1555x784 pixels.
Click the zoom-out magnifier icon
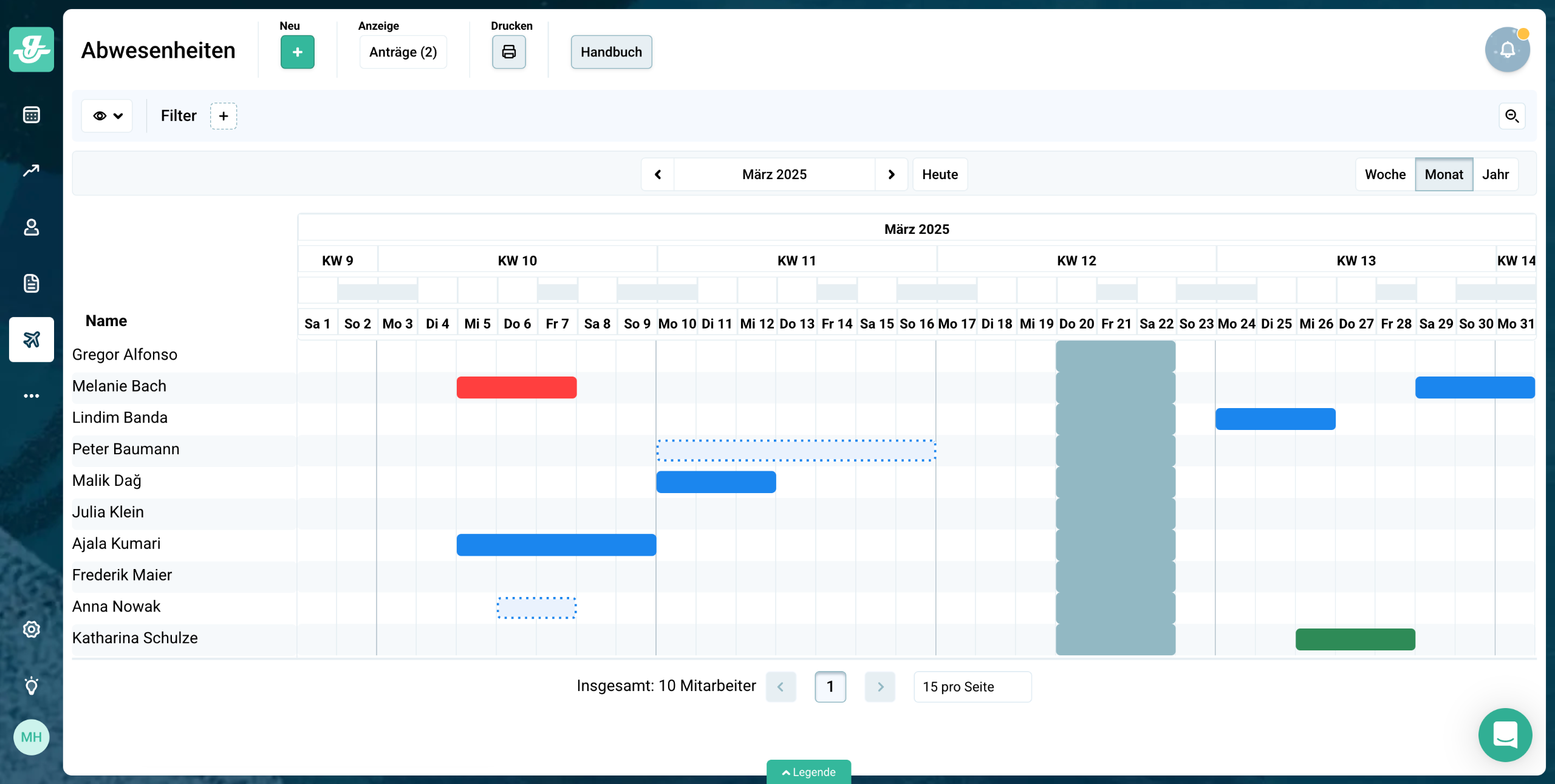(1512, 116)
